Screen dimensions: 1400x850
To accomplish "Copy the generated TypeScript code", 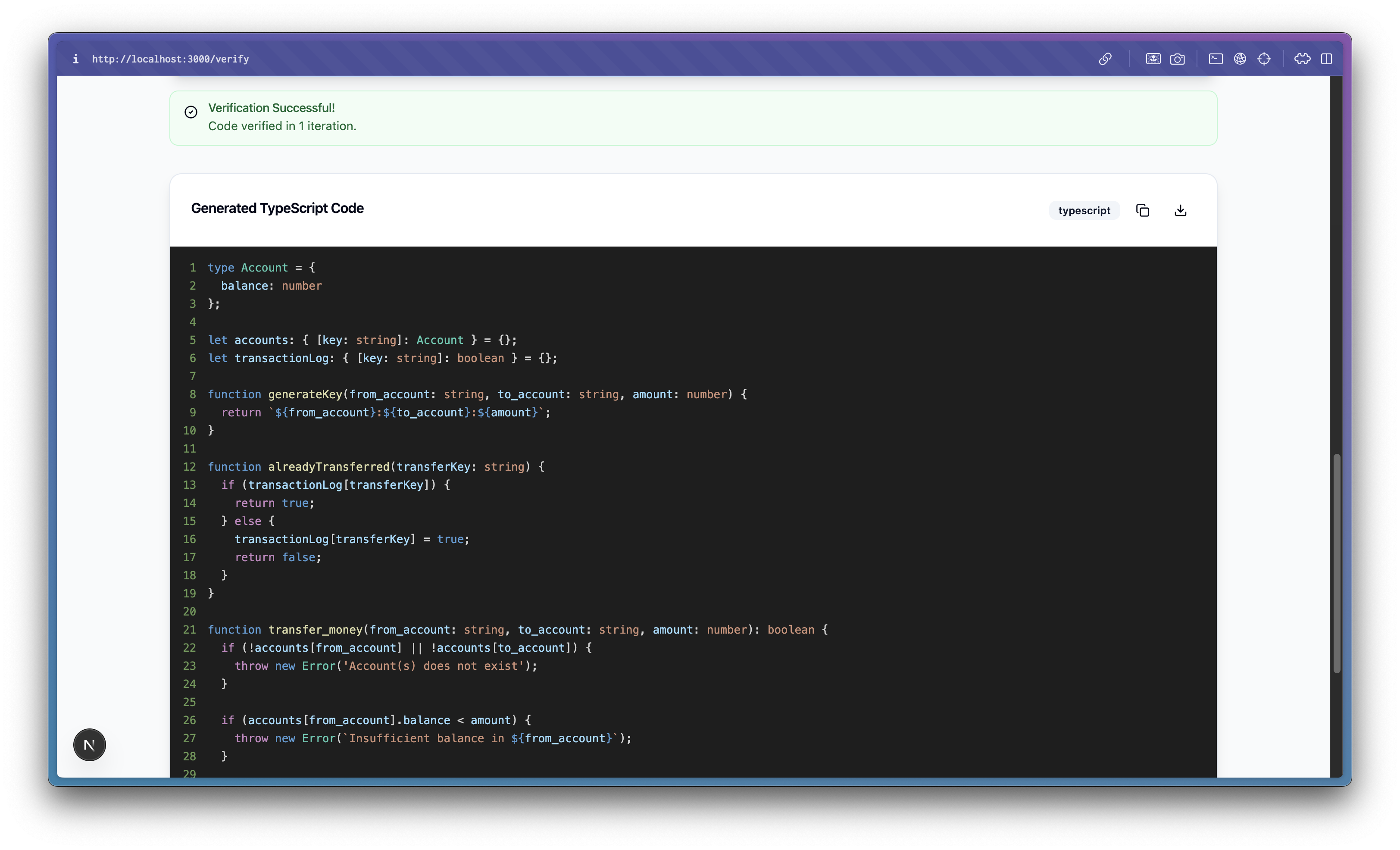I will pyautogui.click(x=1142, y=210).
